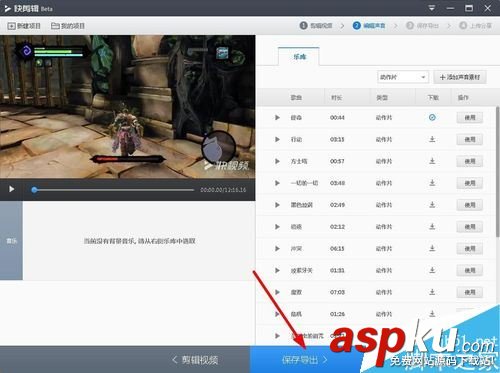Use the 02:12 song
The image size is (500, 373).
[x=470, y=227]
